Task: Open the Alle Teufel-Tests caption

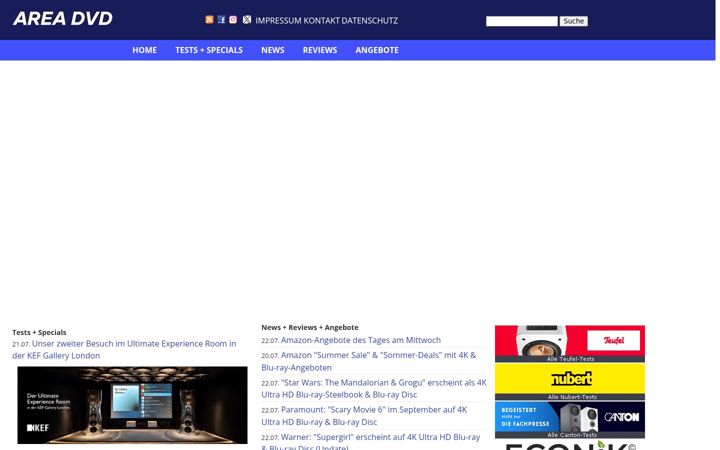Action: tap(570, 359)
